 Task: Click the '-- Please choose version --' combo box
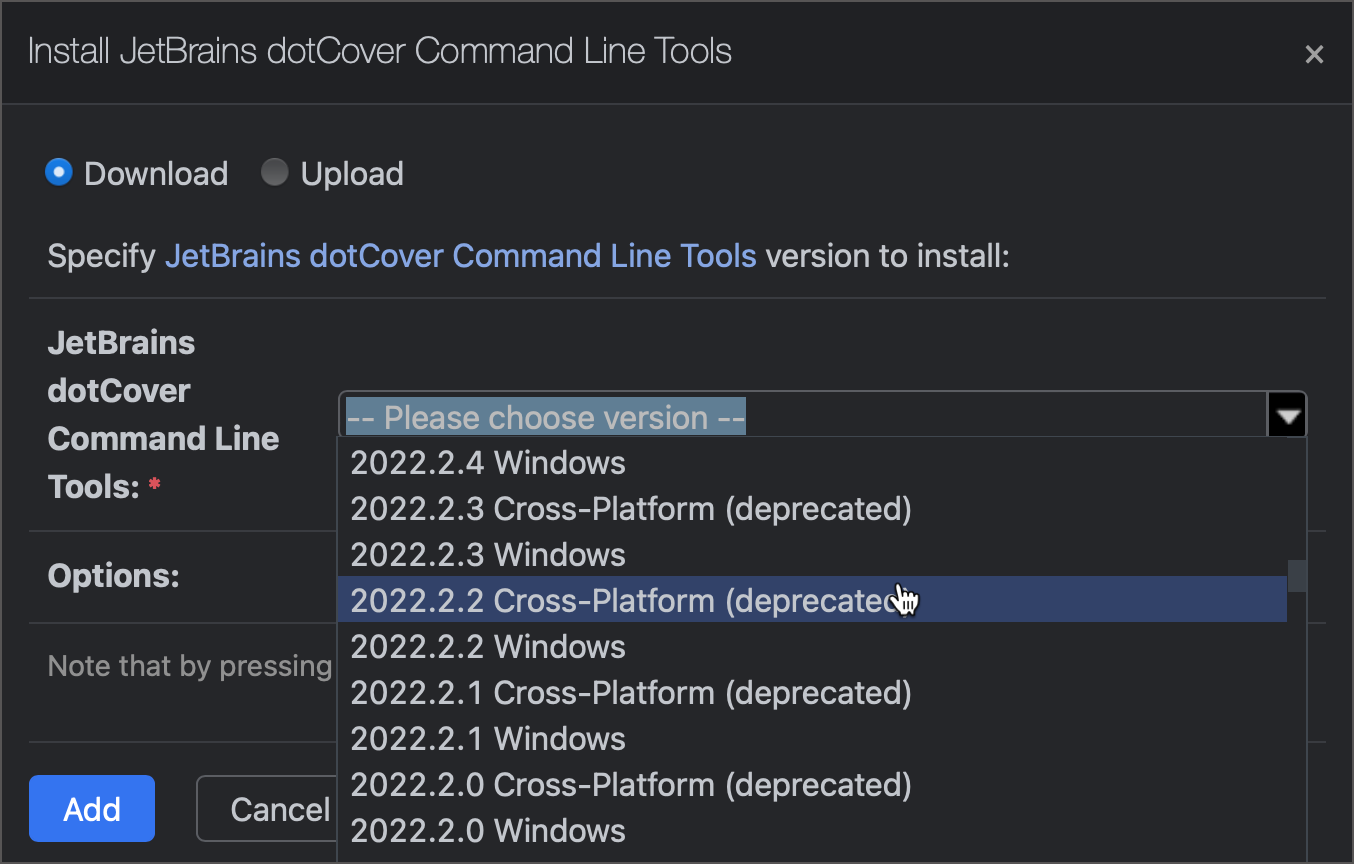coord(545,416)
